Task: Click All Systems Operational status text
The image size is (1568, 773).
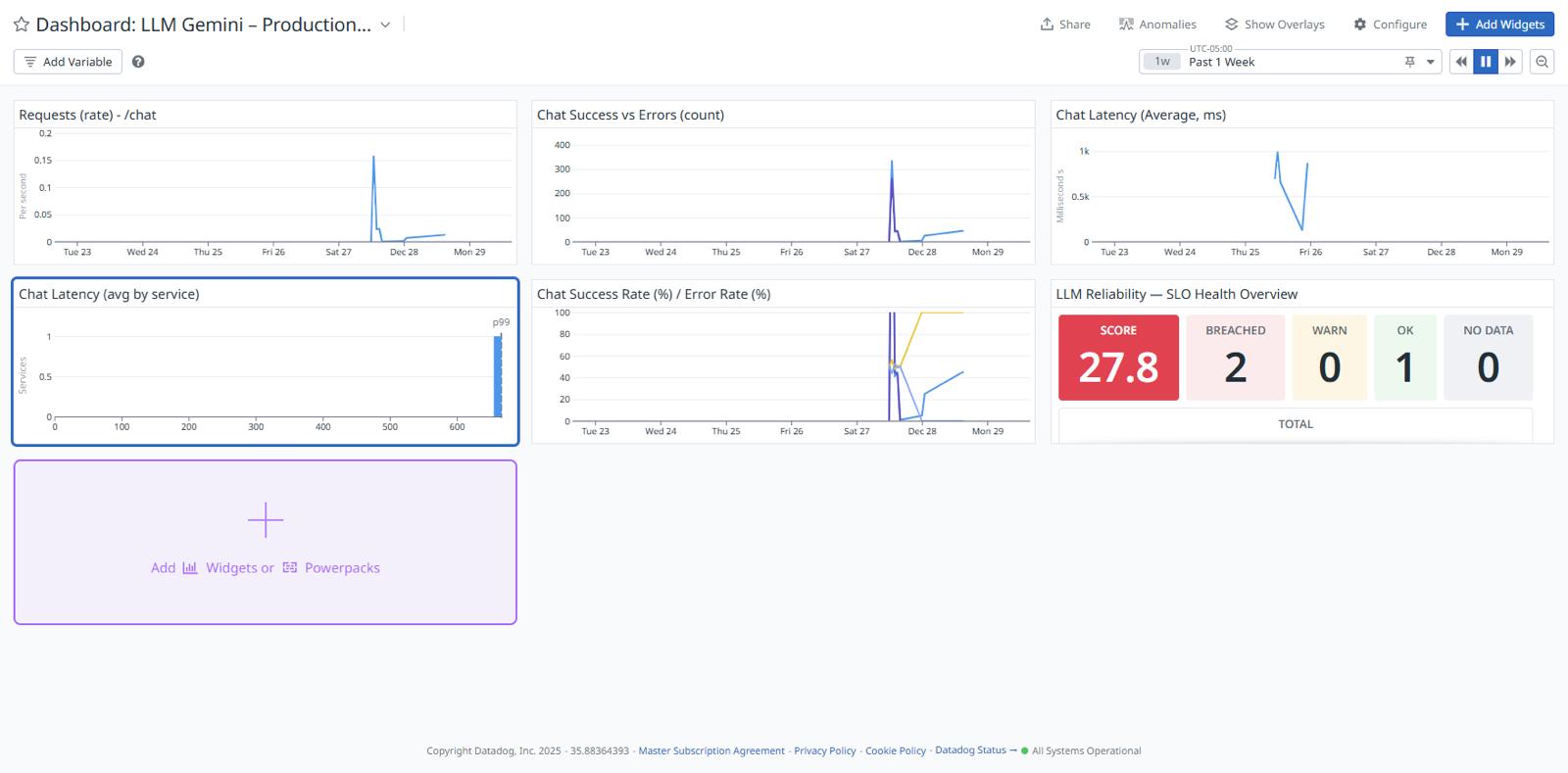Action: click(x=1086, y=750)
